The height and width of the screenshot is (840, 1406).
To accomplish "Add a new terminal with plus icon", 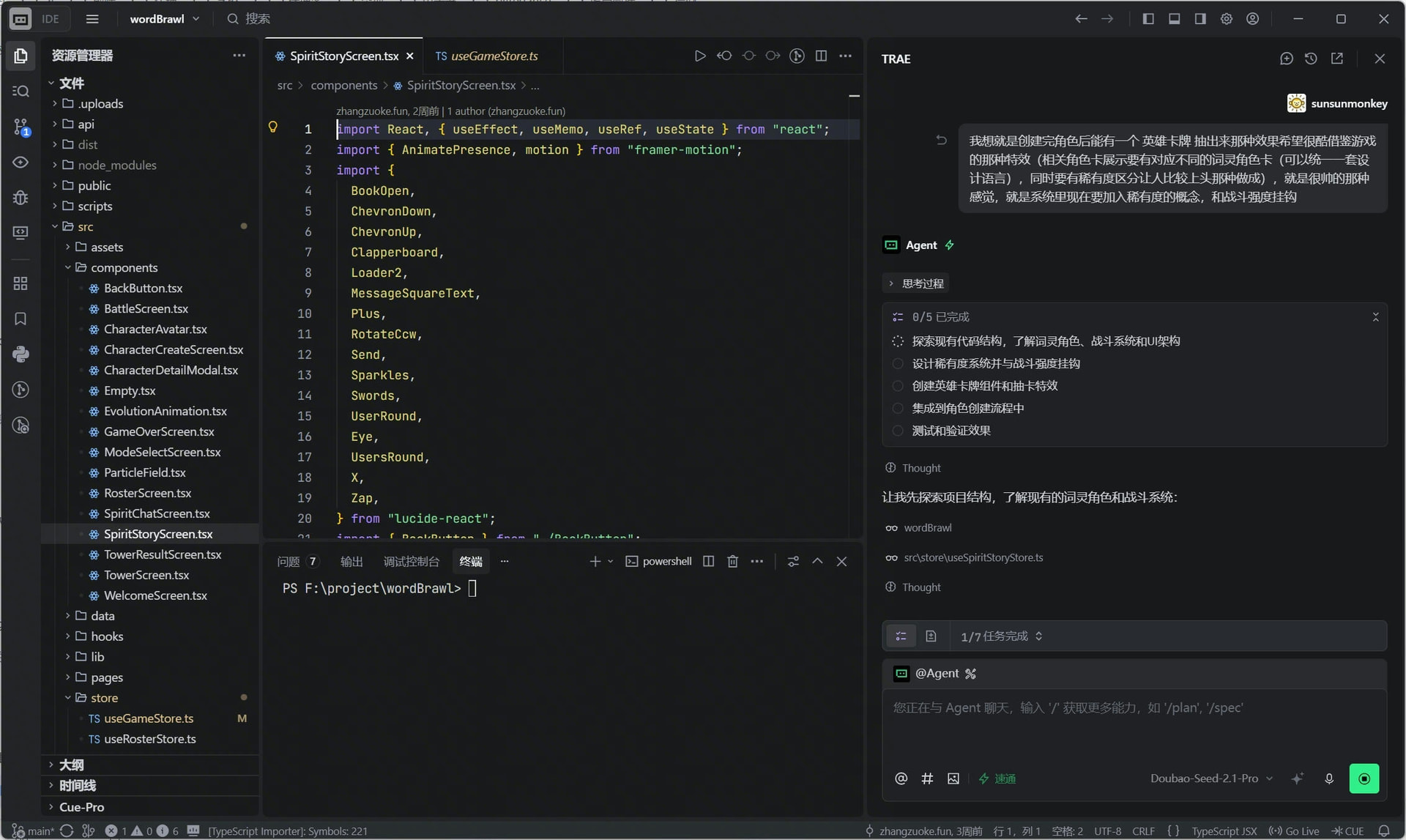I will pos(595,561).
